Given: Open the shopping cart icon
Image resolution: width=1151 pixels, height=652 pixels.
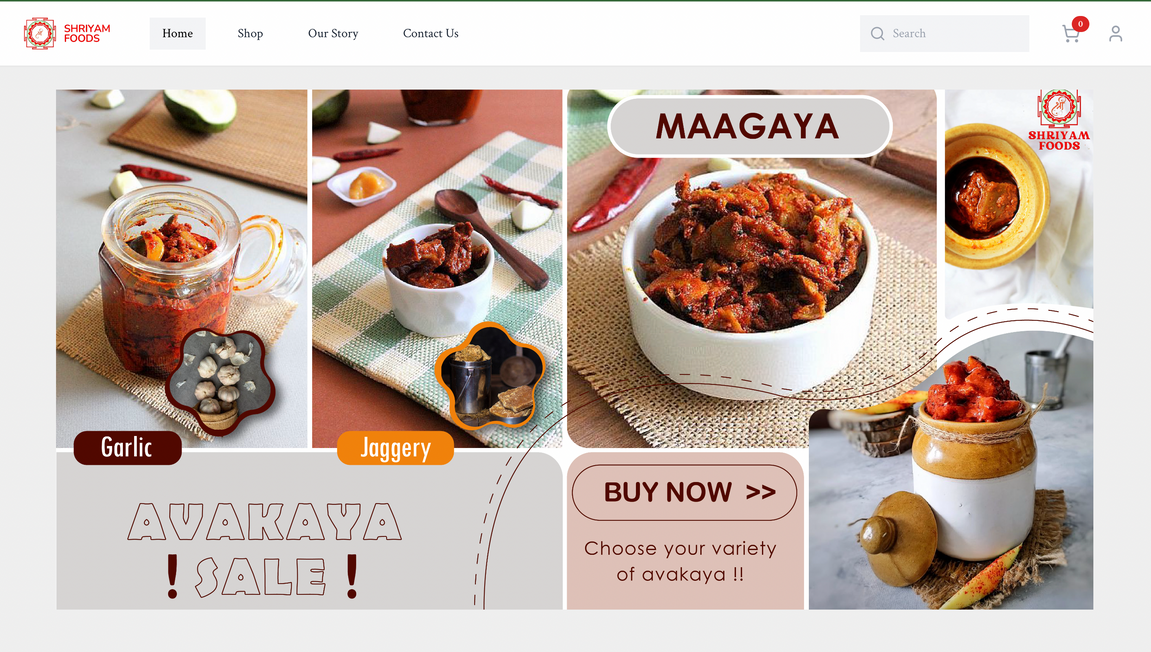Looking at the screenshot, I should (x=1070, y=34).
